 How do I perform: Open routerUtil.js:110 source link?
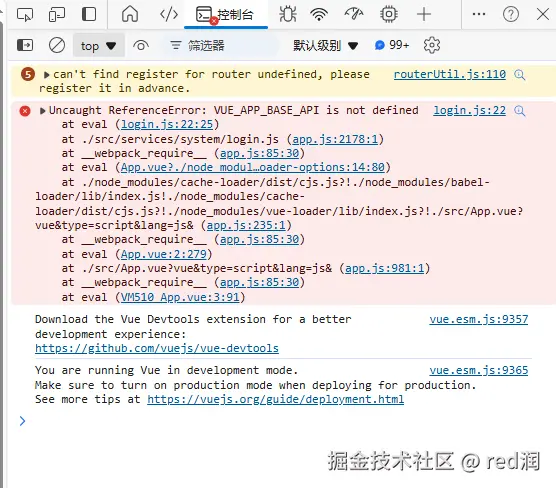point(449,74)
